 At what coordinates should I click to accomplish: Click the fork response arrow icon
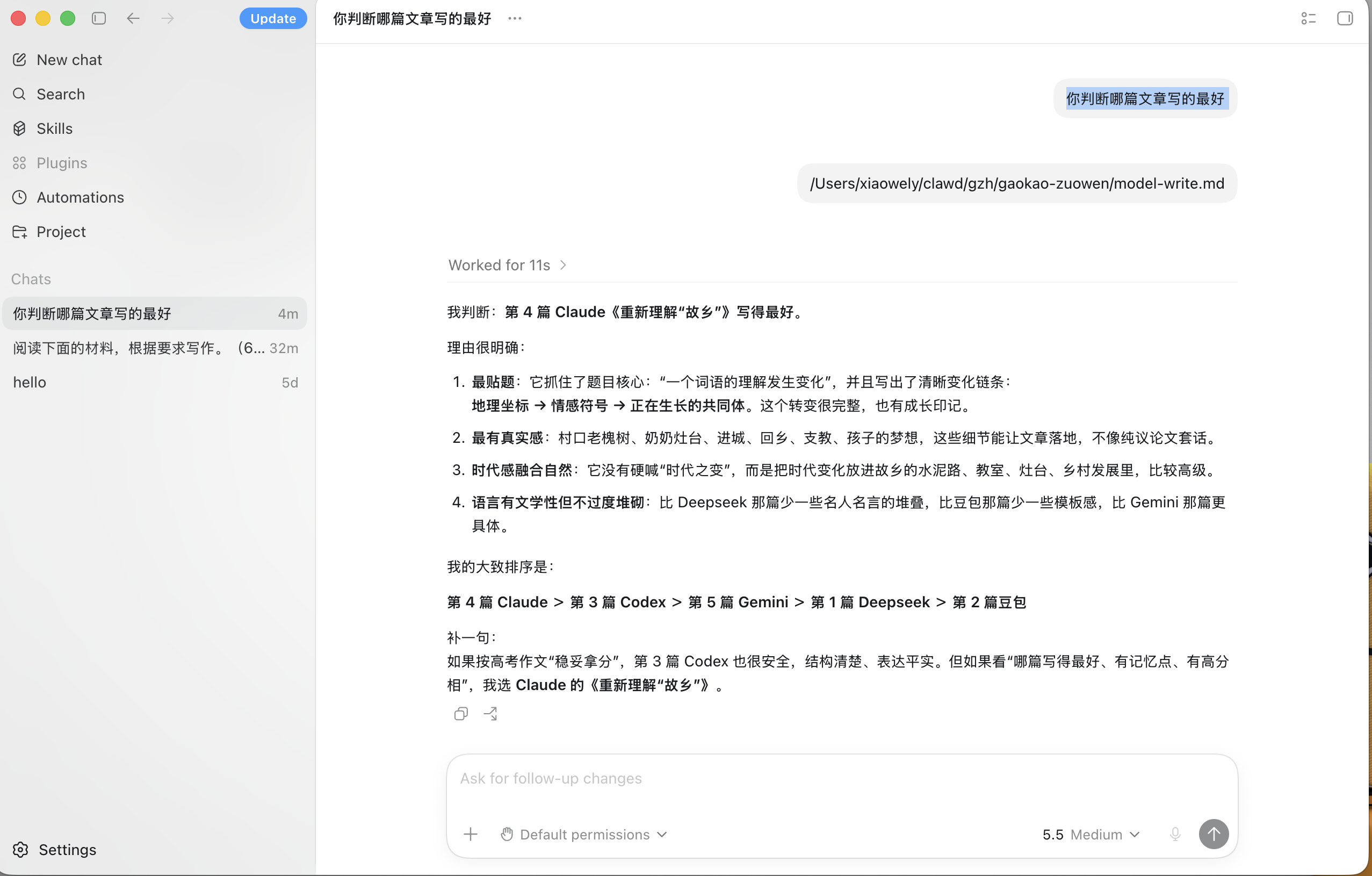coord(490,714)
